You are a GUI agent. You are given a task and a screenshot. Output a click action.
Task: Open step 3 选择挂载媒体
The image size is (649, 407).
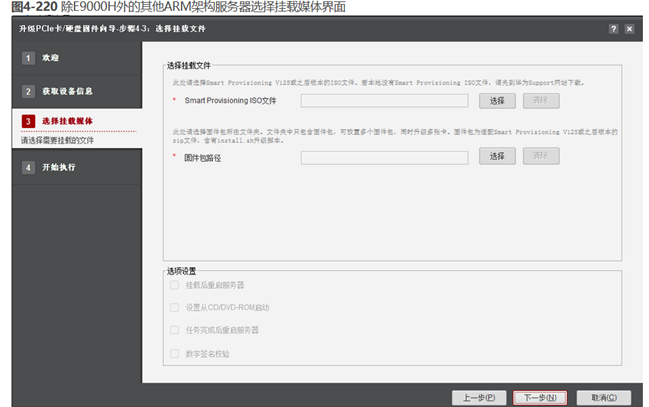[66, 121]
